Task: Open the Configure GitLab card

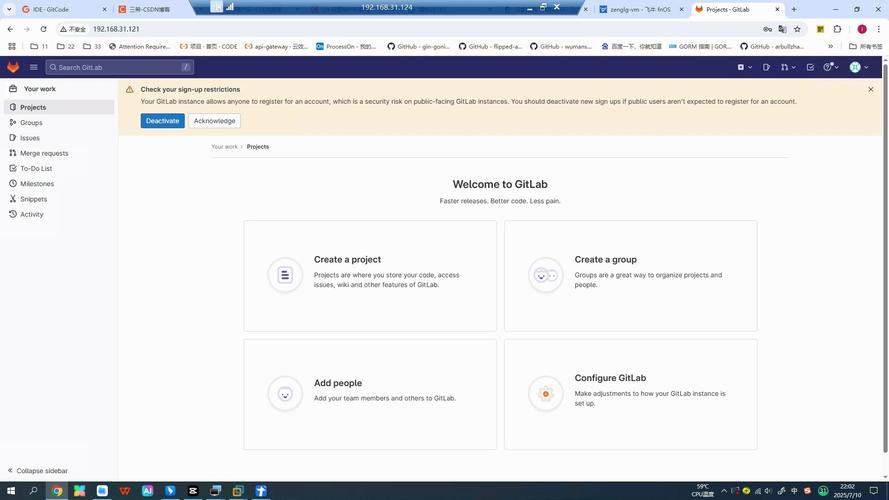Action: 630,394
